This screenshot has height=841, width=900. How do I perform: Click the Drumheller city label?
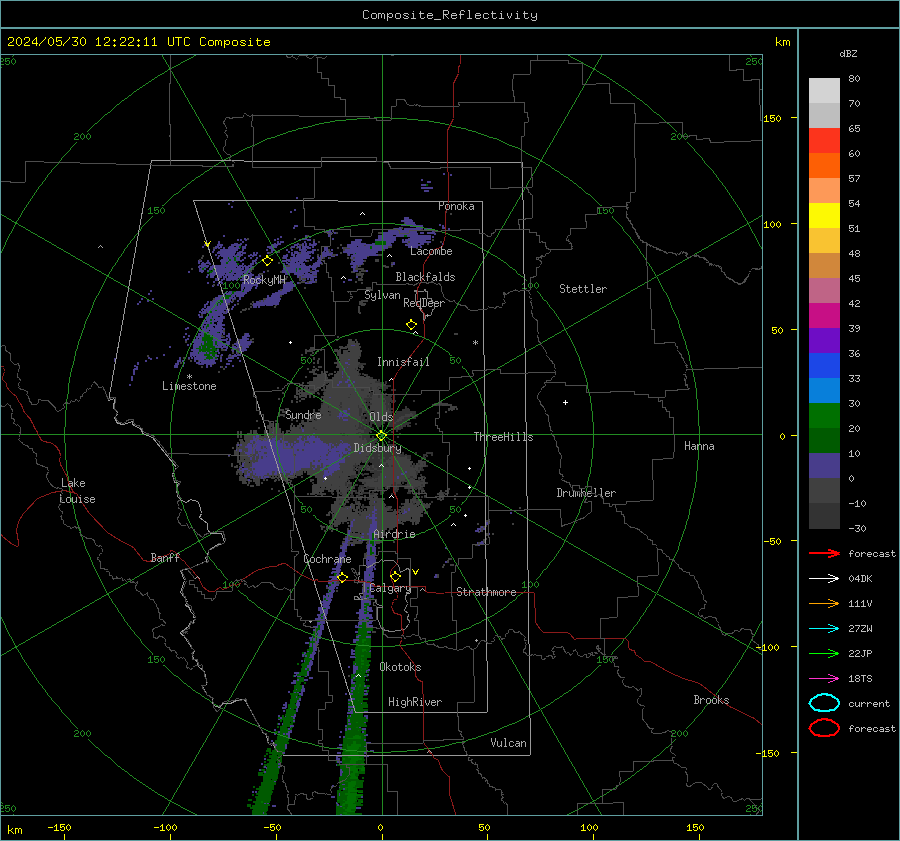(x=586, y=493)
